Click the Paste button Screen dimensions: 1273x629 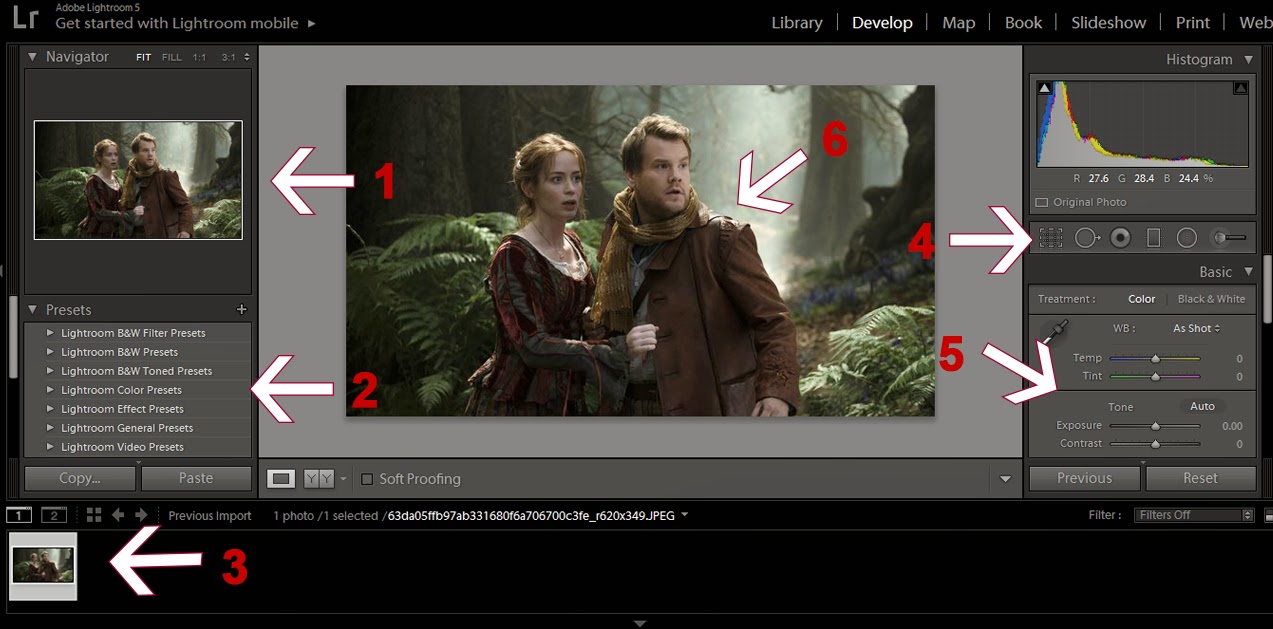[196, 478]
